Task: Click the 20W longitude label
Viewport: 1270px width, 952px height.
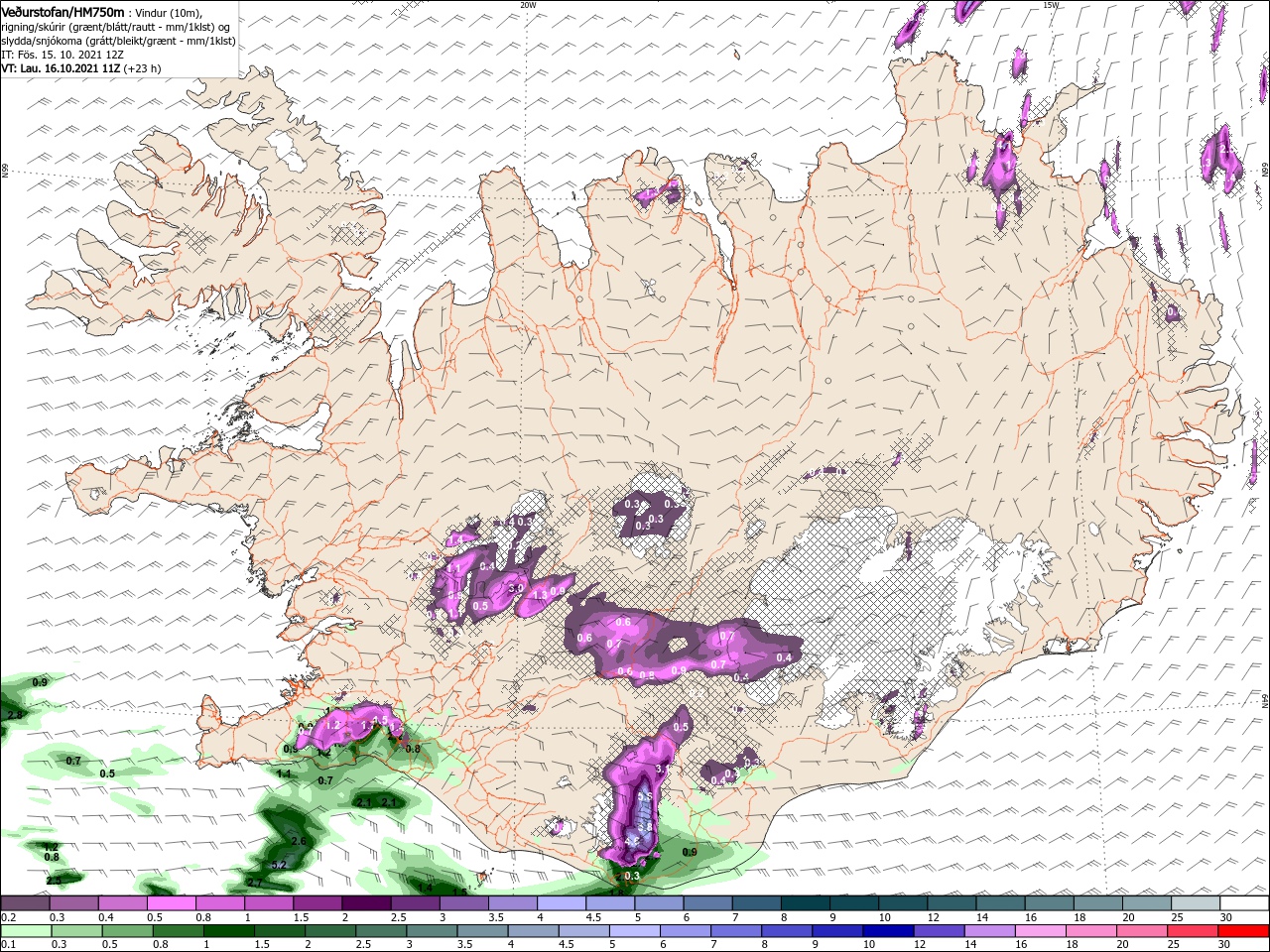Action: click(528, 5)
